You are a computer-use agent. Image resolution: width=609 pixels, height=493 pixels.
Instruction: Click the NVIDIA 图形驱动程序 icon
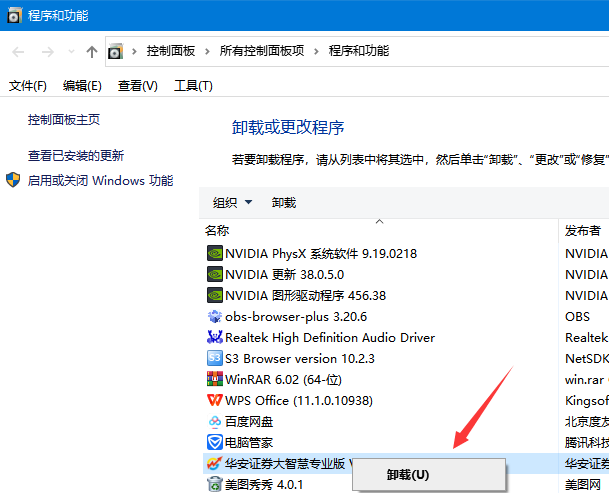[214, 295]
